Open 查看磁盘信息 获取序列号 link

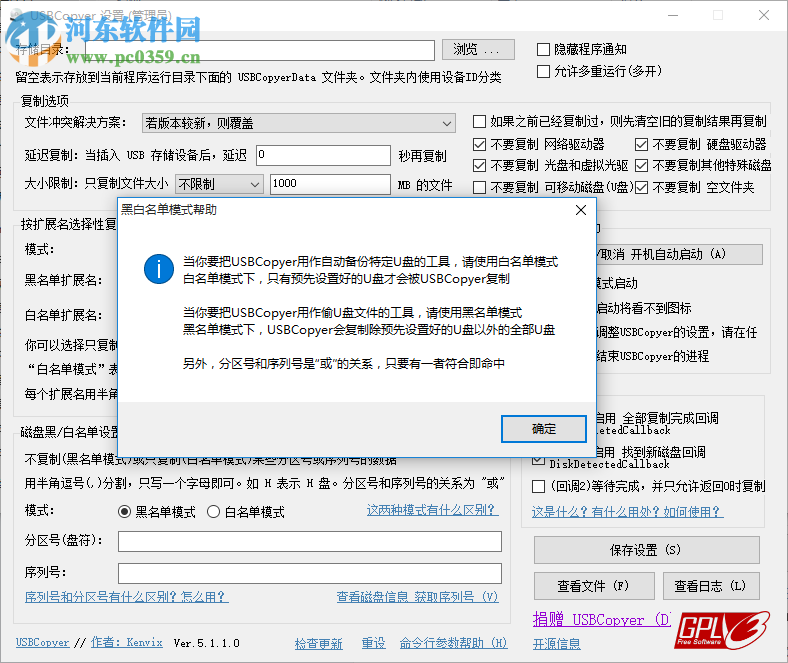tap(417, 597)
